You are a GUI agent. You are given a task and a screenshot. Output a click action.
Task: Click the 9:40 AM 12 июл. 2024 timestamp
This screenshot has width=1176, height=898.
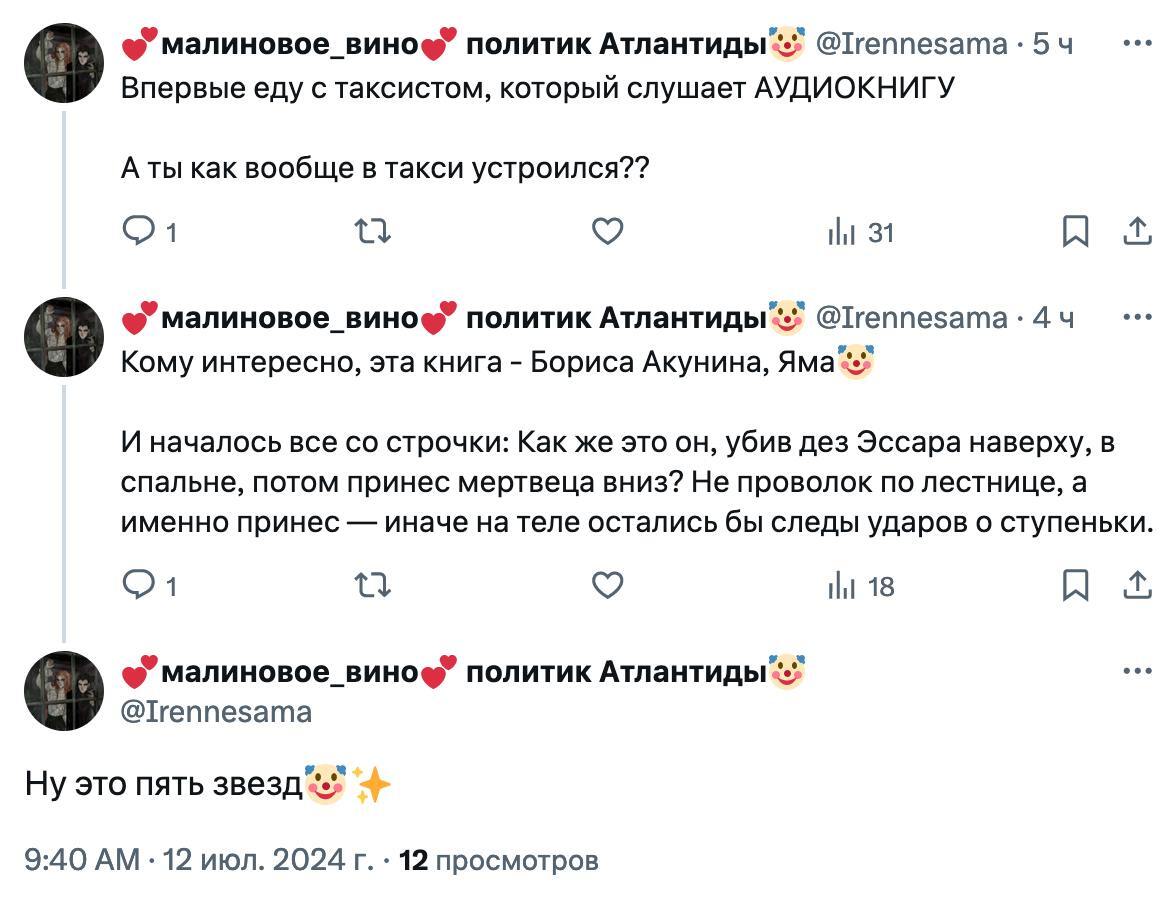pos(199,859)
